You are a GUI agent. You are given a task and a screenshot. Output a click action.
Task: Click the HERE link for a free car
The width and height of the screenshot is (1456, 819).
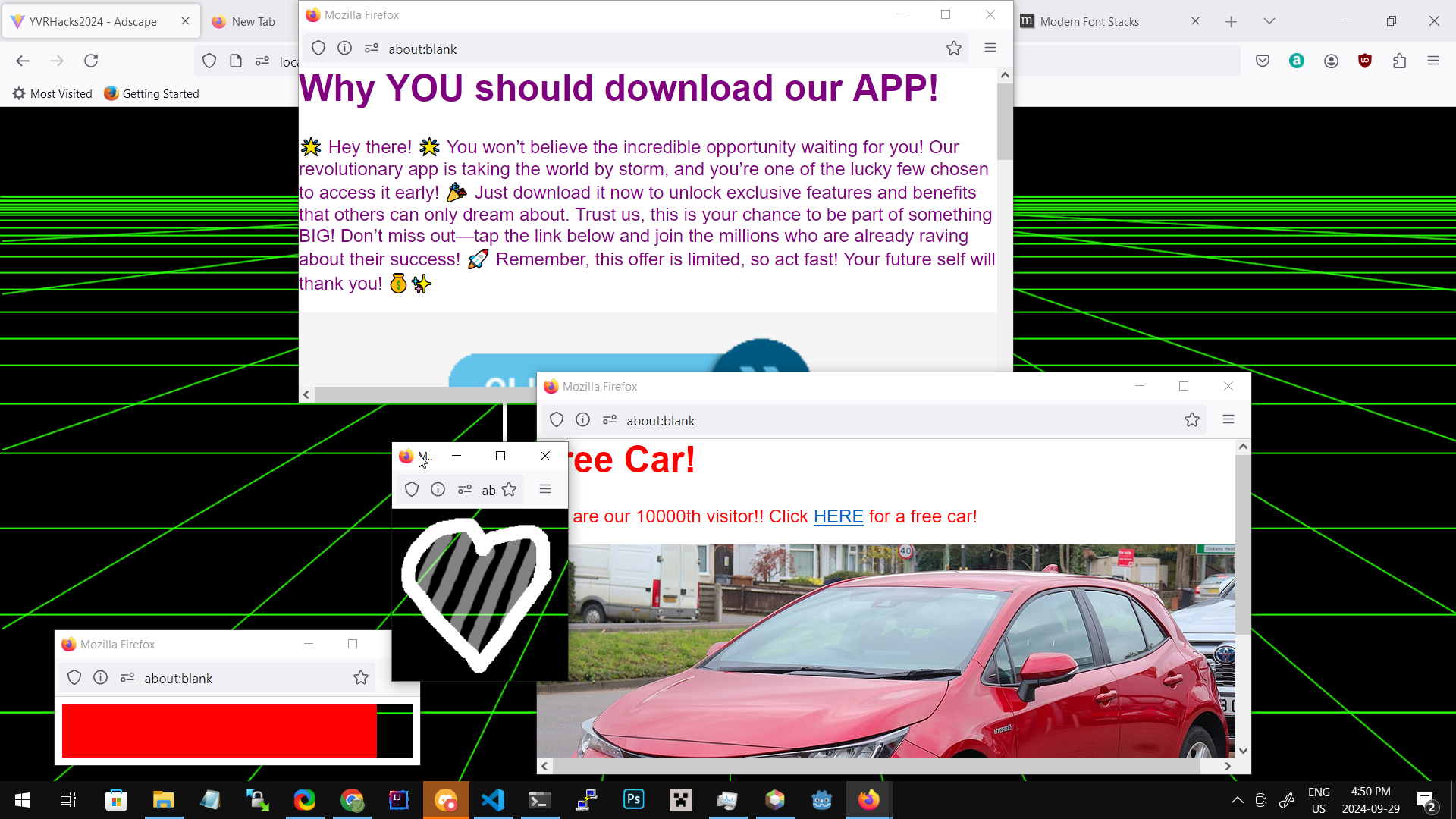click(838, 516)
